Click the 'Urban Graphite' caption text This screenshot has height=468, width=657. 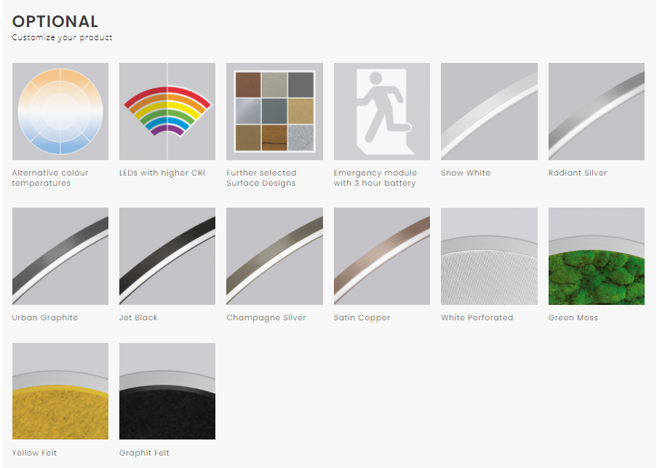pyautogui.click(x=45, y=318)
